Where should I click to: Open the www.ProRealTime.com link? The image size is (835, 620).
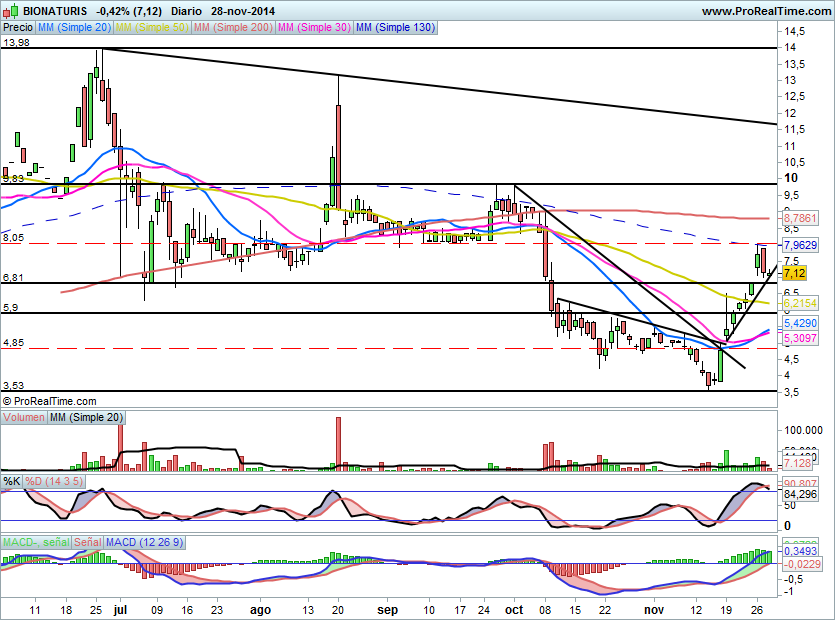point(767,11)
